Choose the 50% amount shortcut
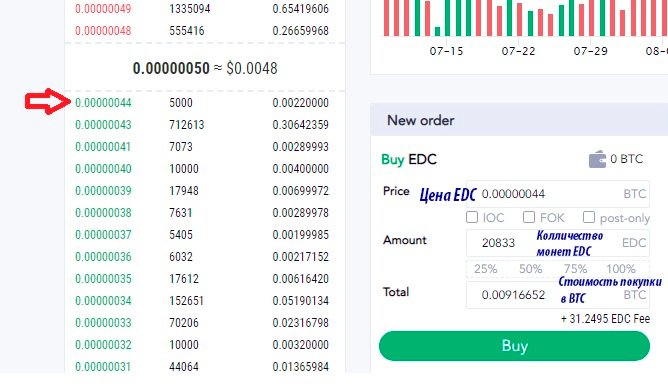 click(x=530, y=269)
